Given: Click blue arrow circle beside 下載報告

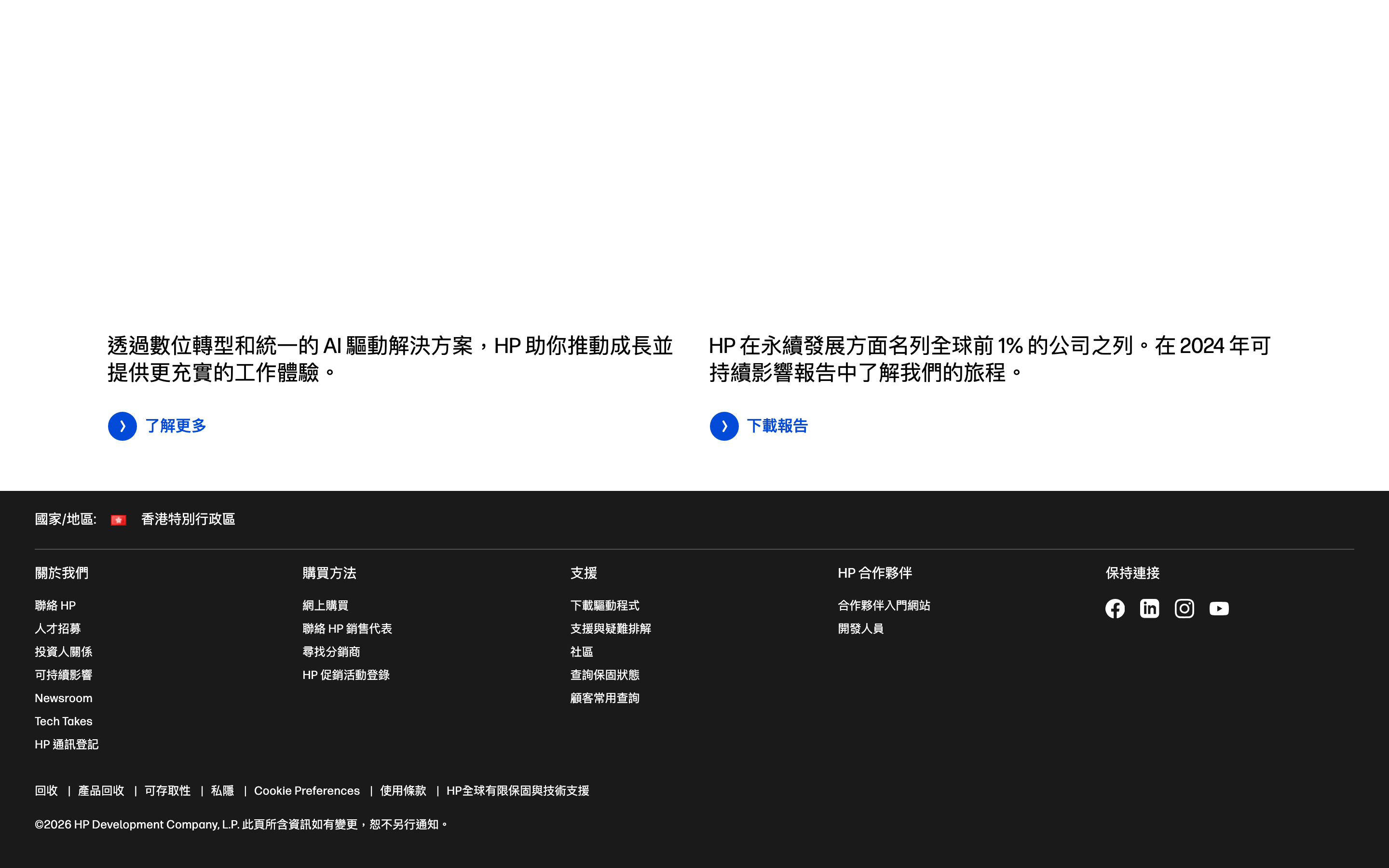Looking at the screenshot, I should [x=724, y=426].
